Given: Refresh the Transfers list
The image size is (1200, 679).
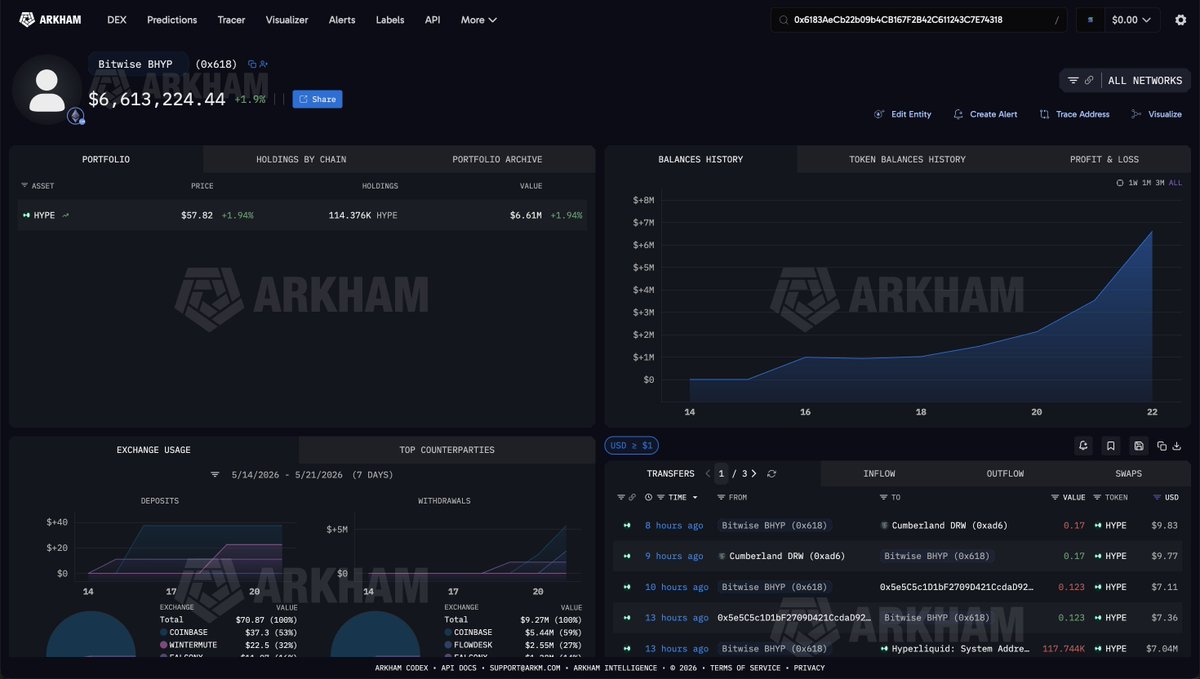Looking at the screenshot, I should [x=772, y=474].
